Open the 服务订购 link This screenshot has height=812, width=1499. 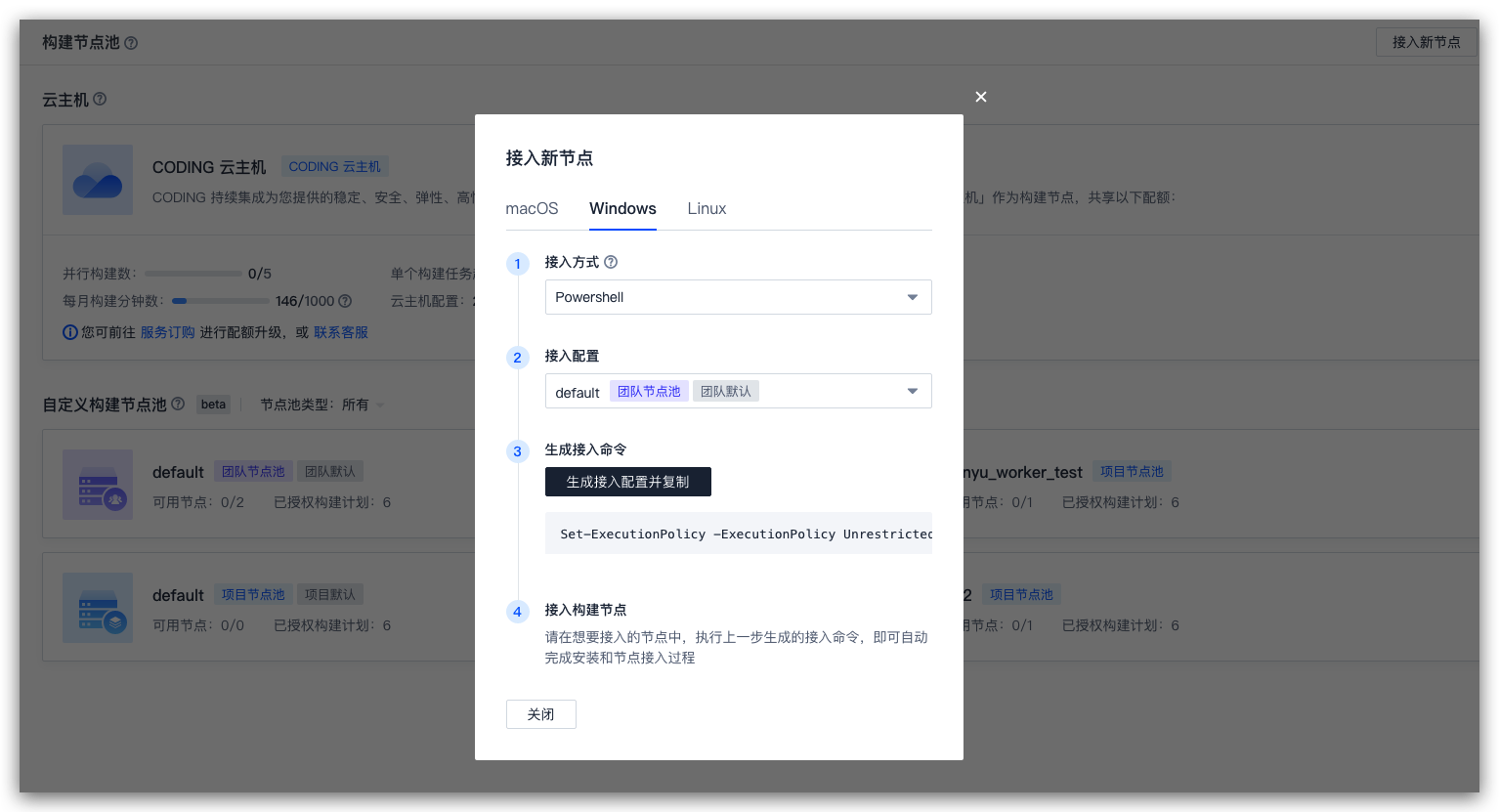click(x=167, y=332)
